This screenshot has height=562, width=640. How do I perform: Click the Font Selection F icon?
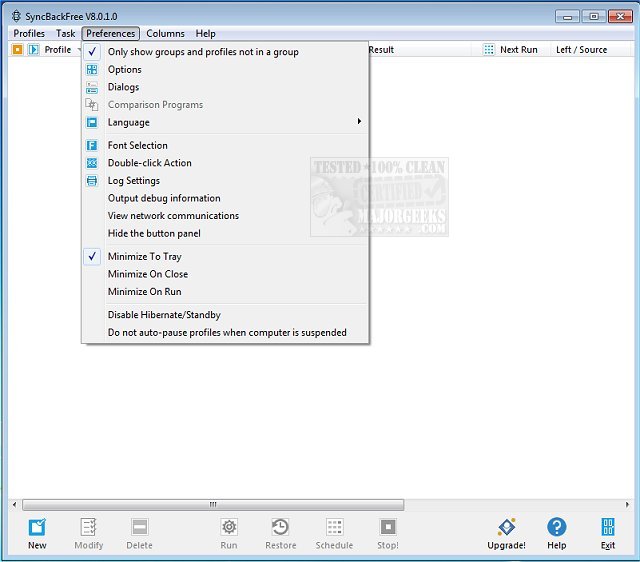[92, 145]
